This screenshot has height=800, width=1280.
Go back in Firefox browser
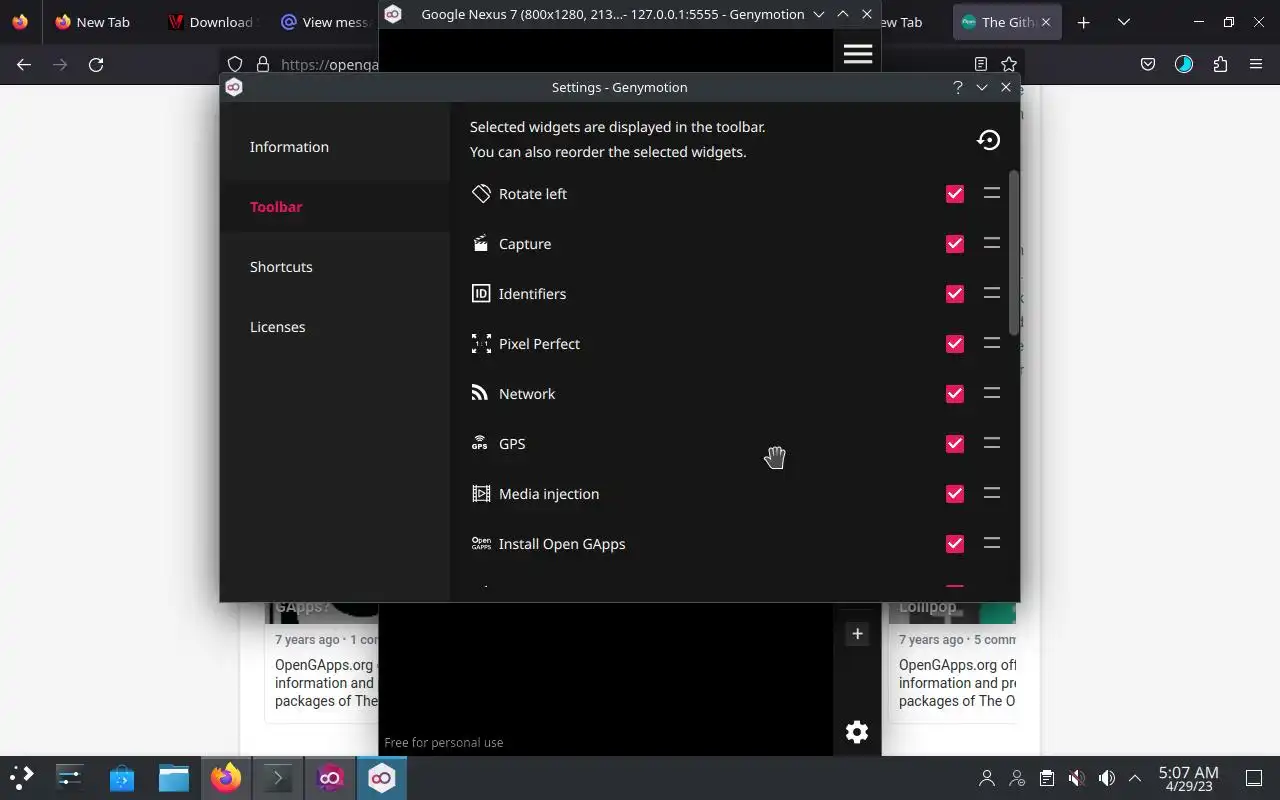point(24,64)
